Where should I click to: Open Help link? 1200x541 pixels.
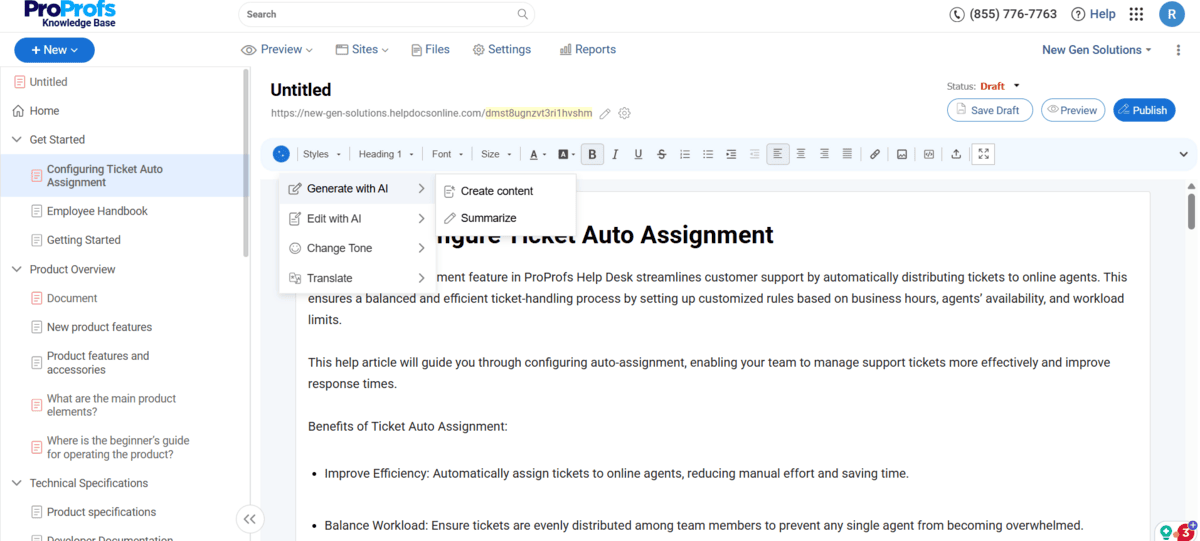point(1093,14)
